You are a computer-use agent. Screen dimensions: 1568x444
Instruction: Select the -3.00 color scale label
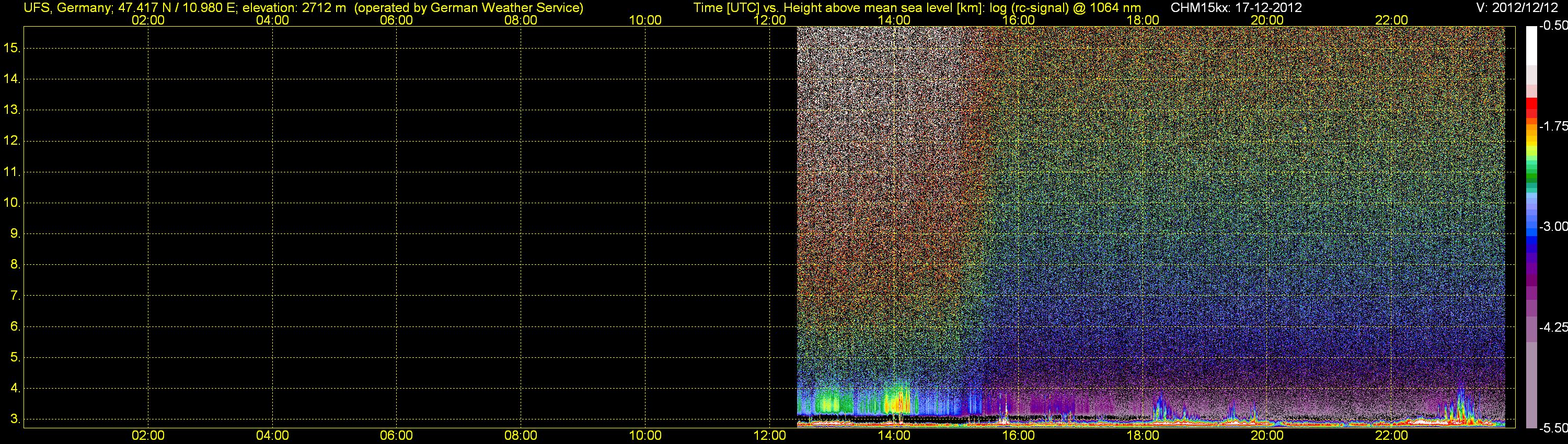click(1553, 226)
